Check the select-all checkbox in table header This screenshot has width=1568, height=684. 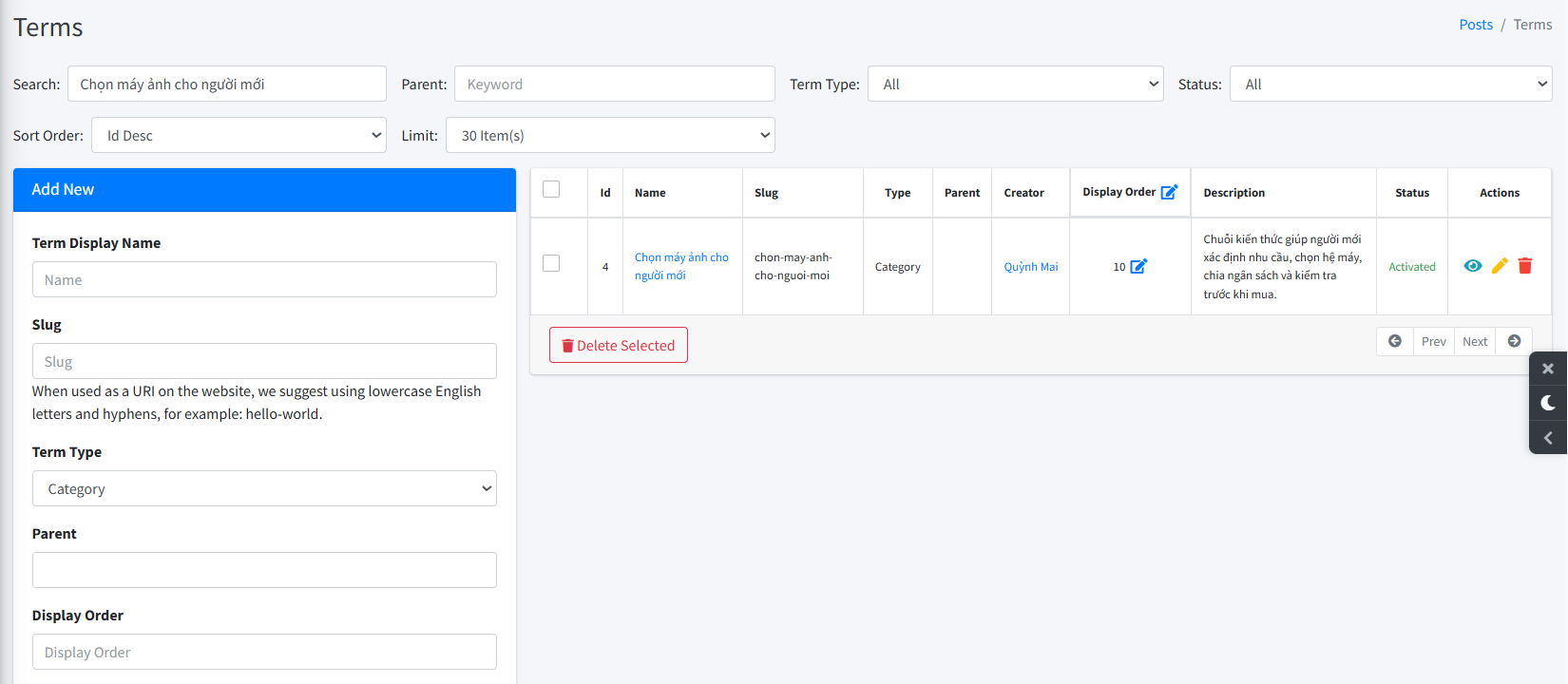pos(551,189)
